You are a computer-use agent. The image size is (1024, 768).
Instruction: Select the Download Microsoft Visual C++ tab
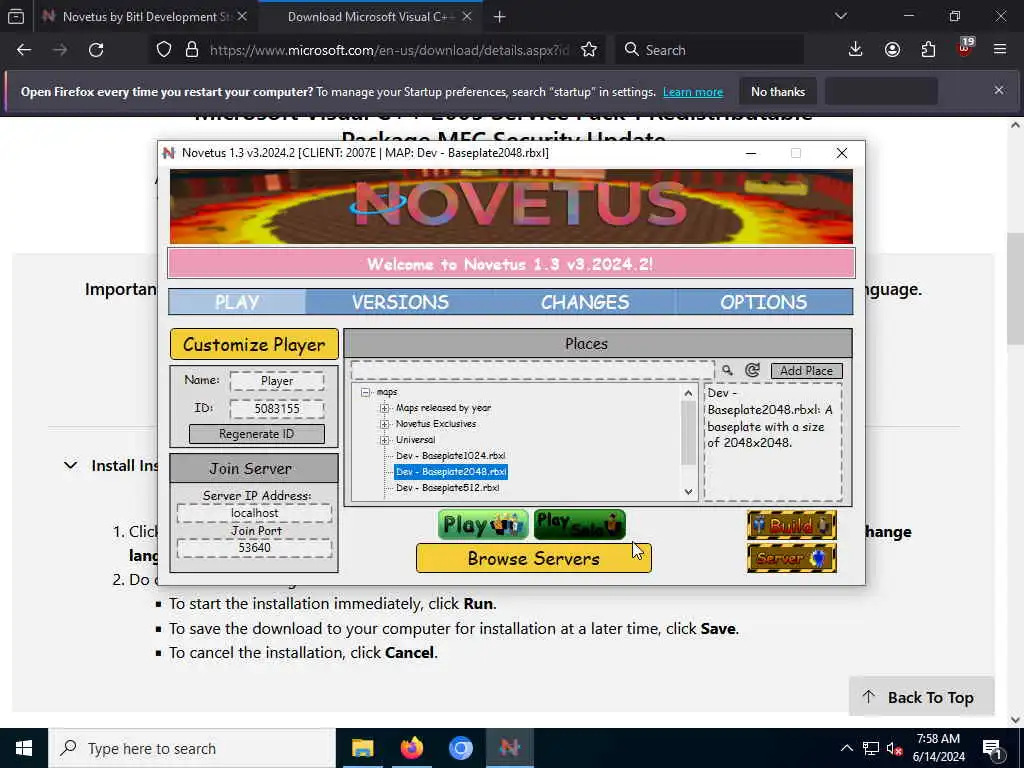pyautogui.click(x=370, y=17)
